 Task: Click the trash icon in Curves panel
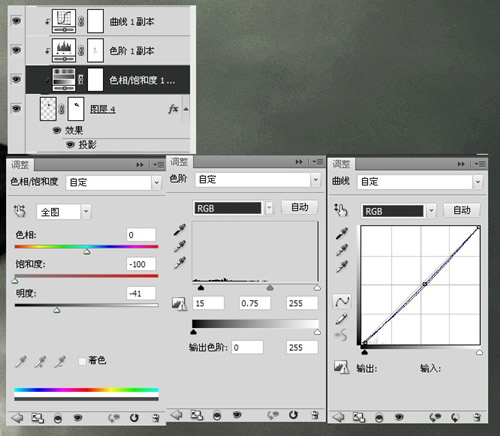tap(477, 417)
